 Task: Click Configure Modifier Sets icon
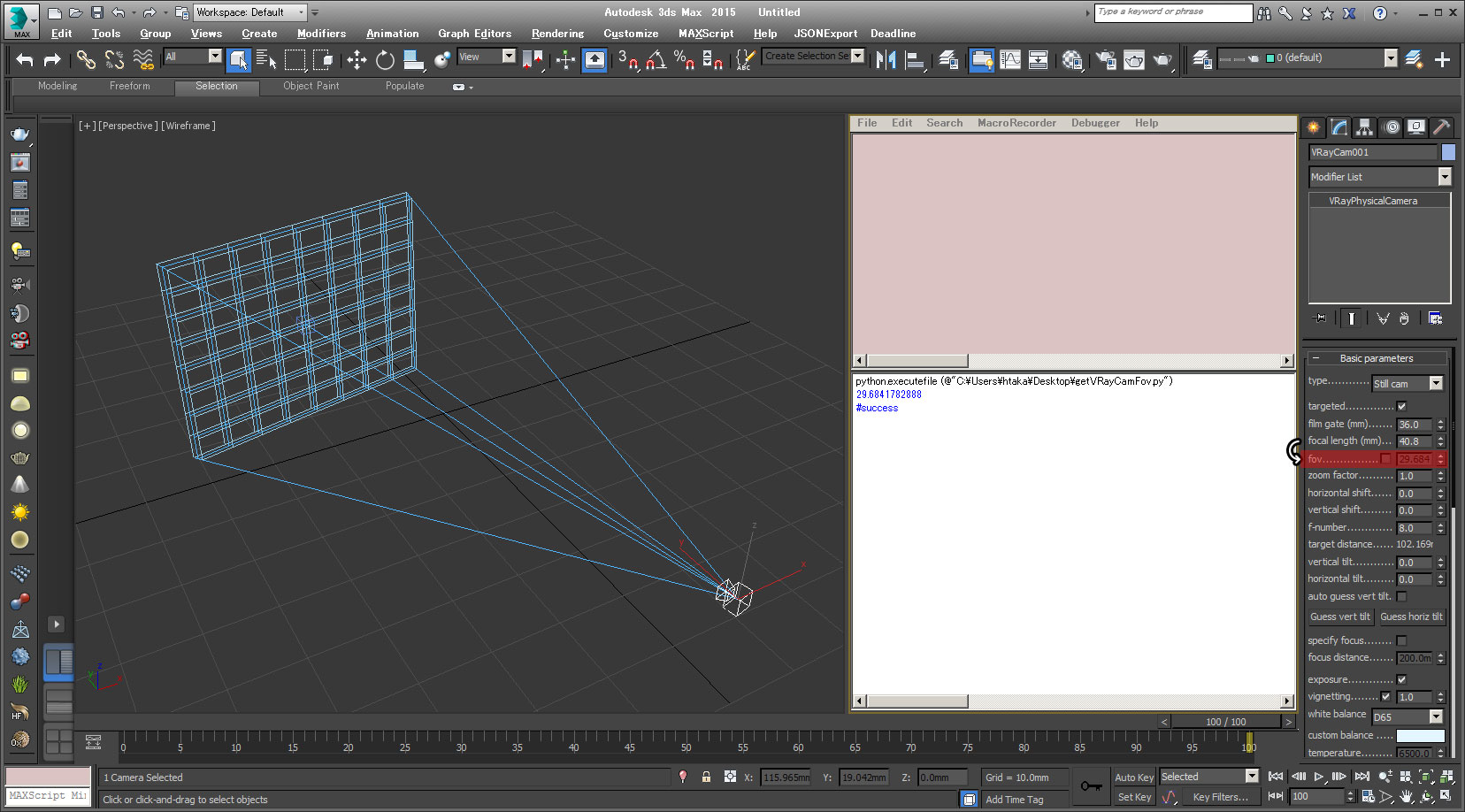pyautogui.click(x=1435, y=318)
